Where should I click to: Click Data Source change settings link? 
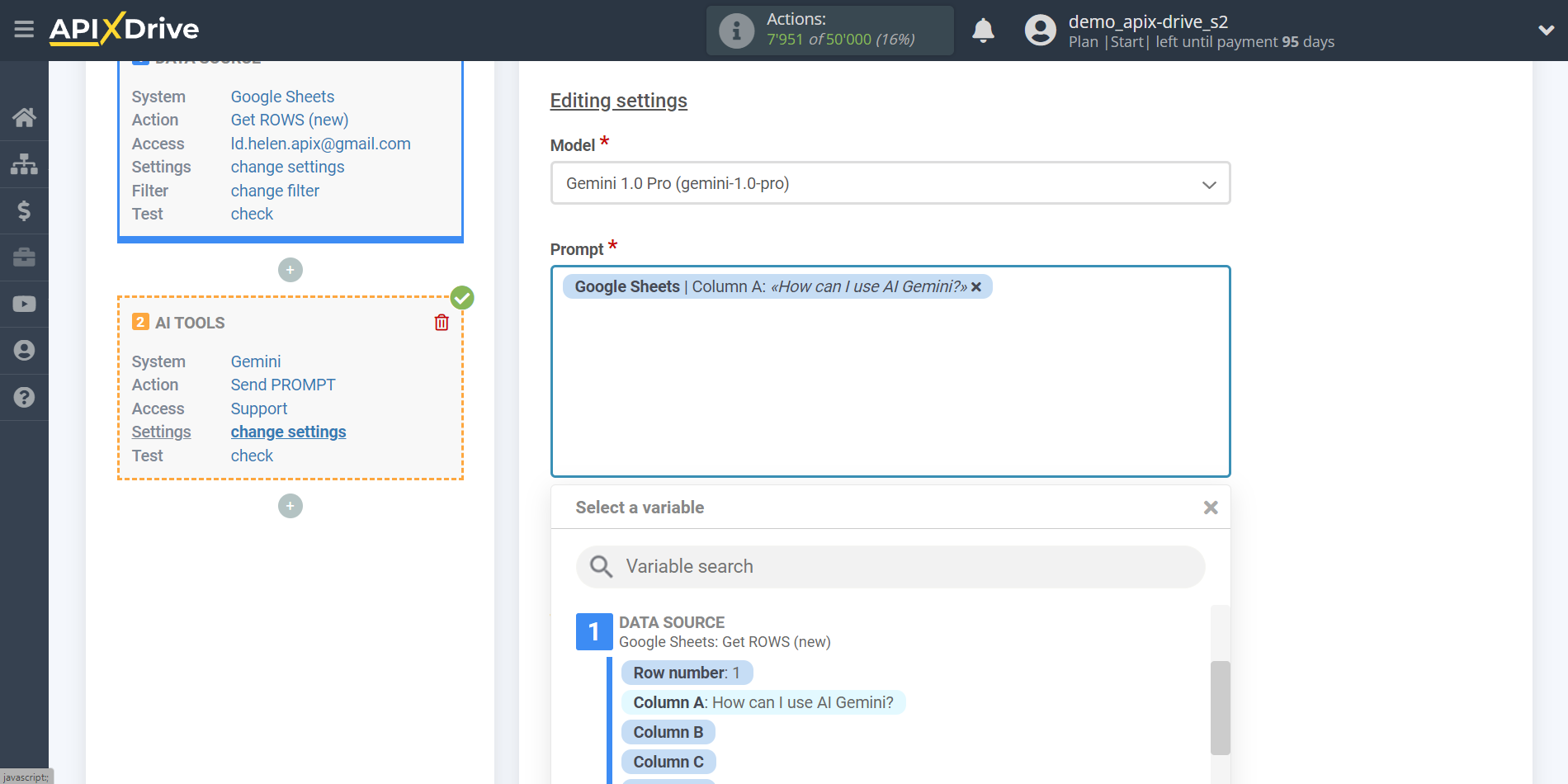coord(287,167)
